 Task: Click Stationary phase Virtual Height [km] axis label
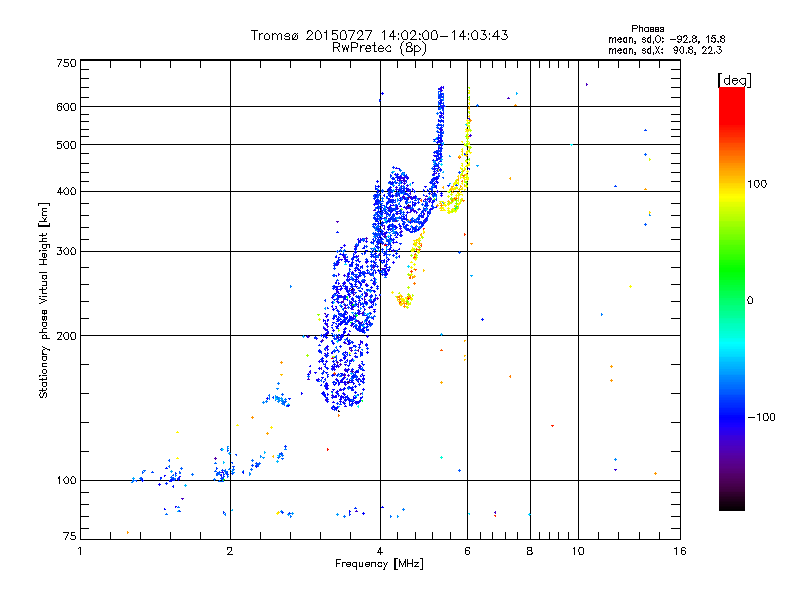pyautogui.click(x=44, y=301)
